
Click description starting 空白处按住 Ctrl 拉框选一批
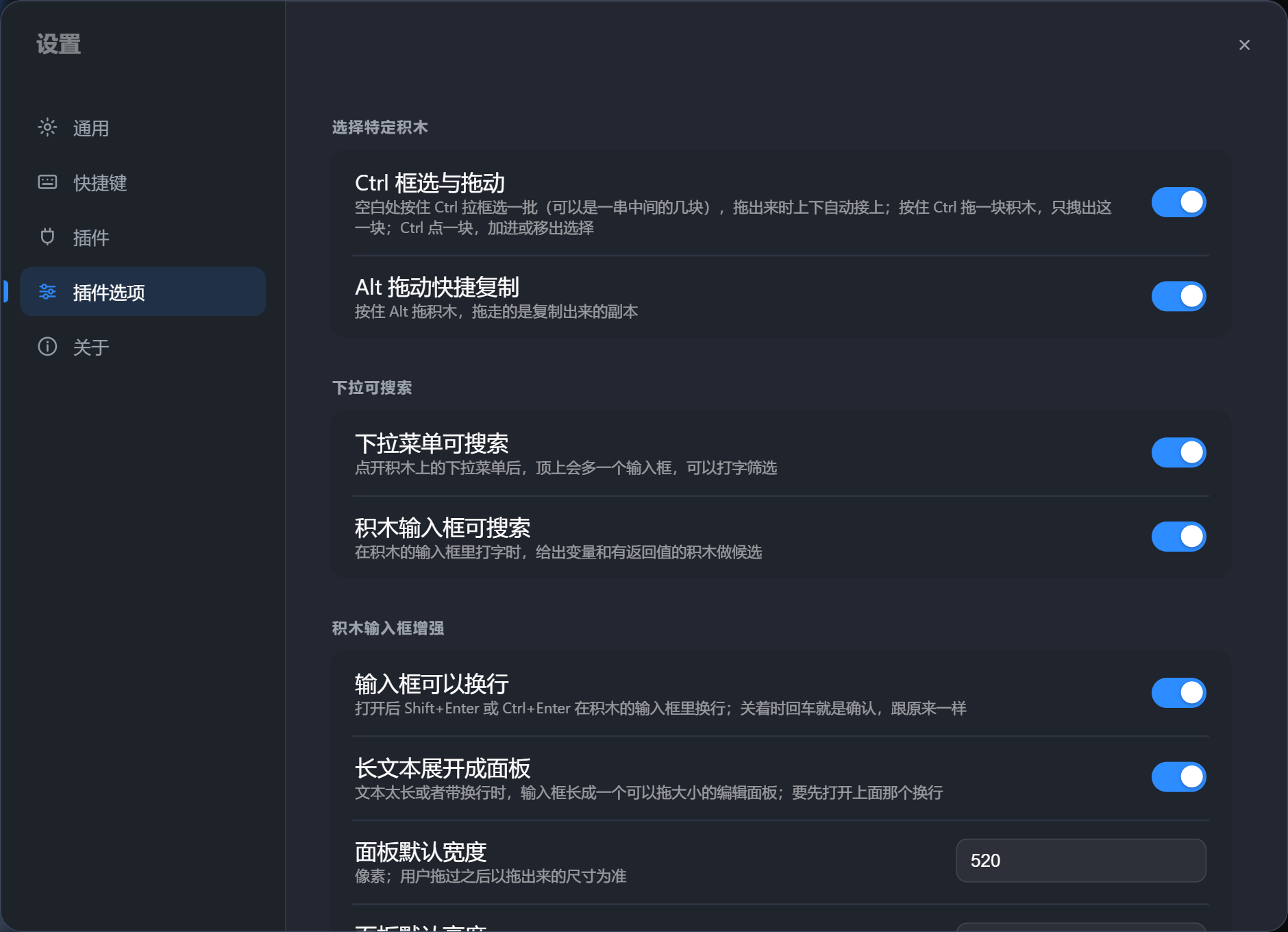point(733,218)
